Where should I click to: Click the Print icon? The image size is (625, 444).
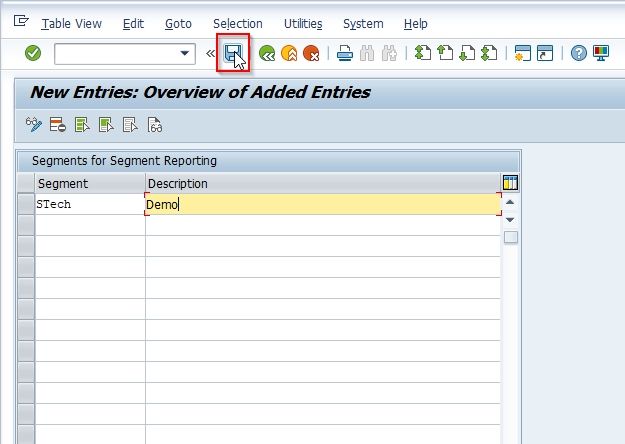pos(344,53)
